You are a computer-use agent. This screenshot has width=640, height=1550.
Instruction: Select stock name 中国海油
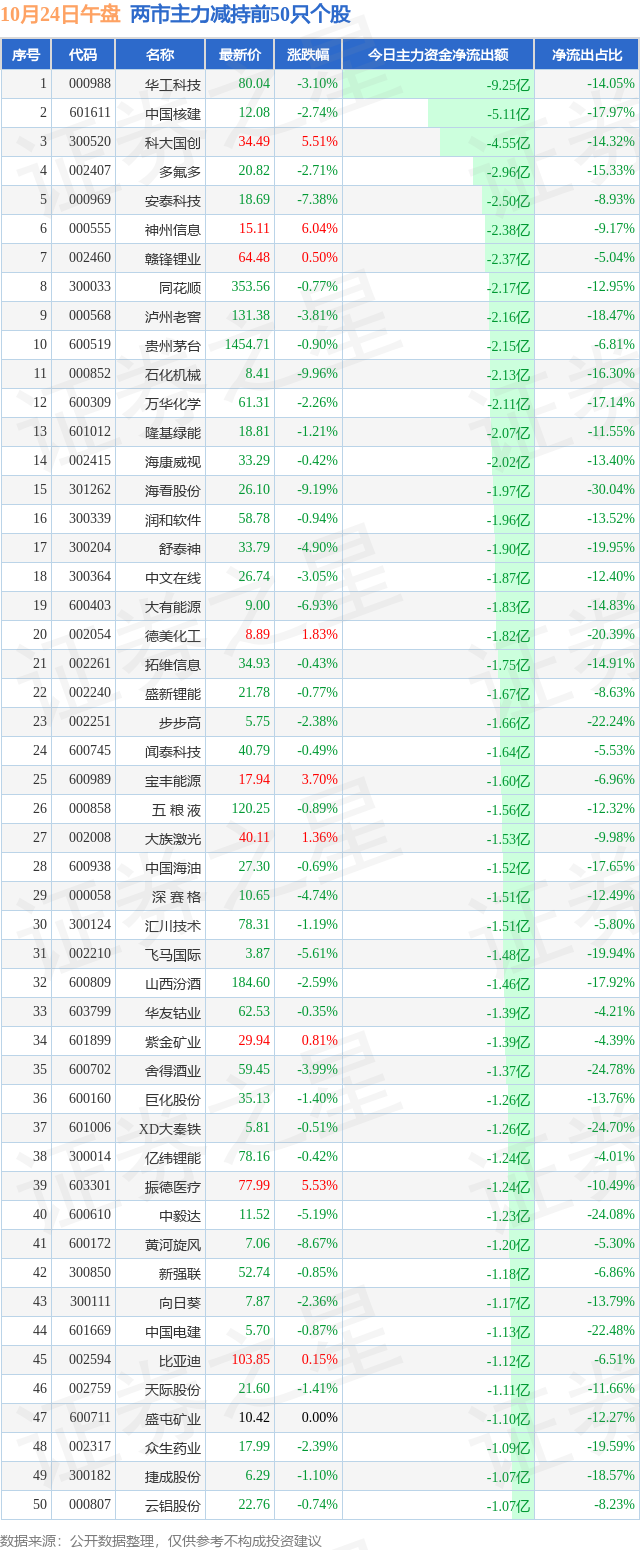pos(173,867)
